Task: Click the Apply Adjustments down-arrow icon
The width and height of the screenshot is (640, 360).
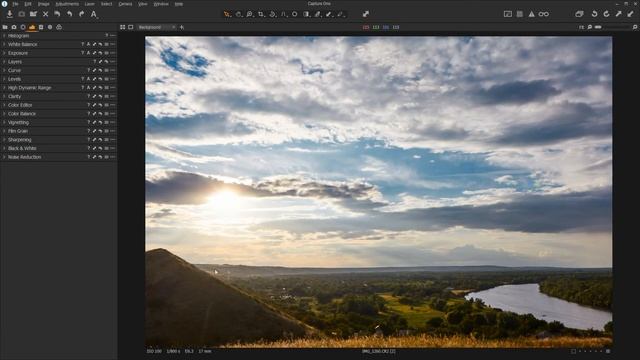Action: (631, 14)
